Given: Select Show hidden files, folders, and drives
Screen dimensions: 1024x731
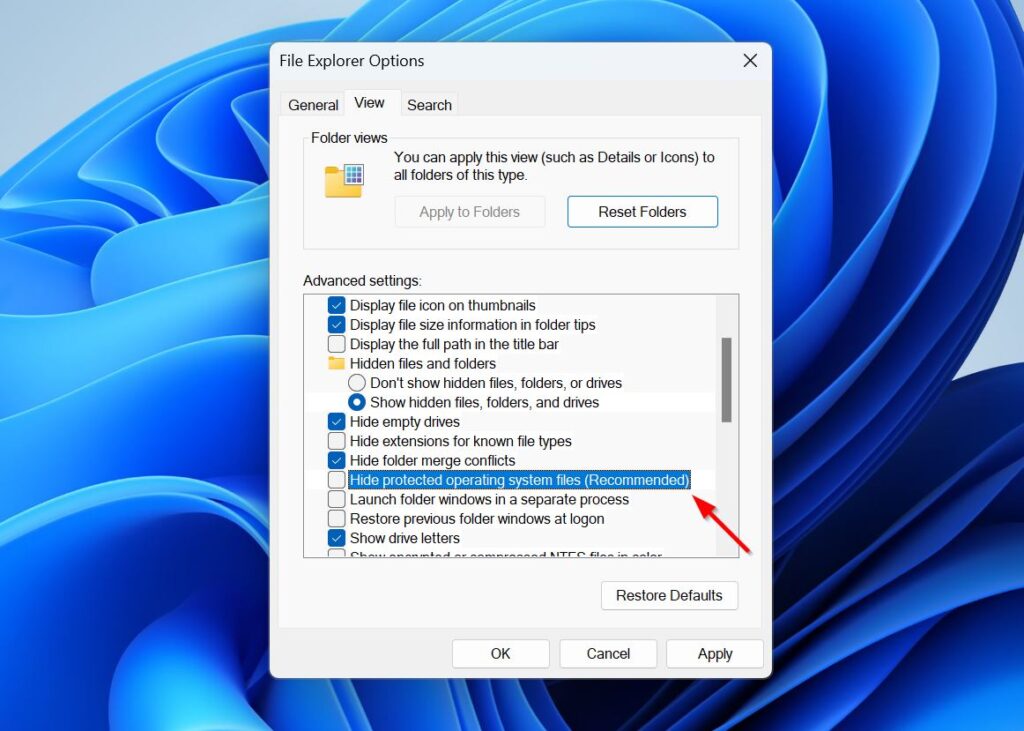Looking at the screenshot, I should 357,402.
